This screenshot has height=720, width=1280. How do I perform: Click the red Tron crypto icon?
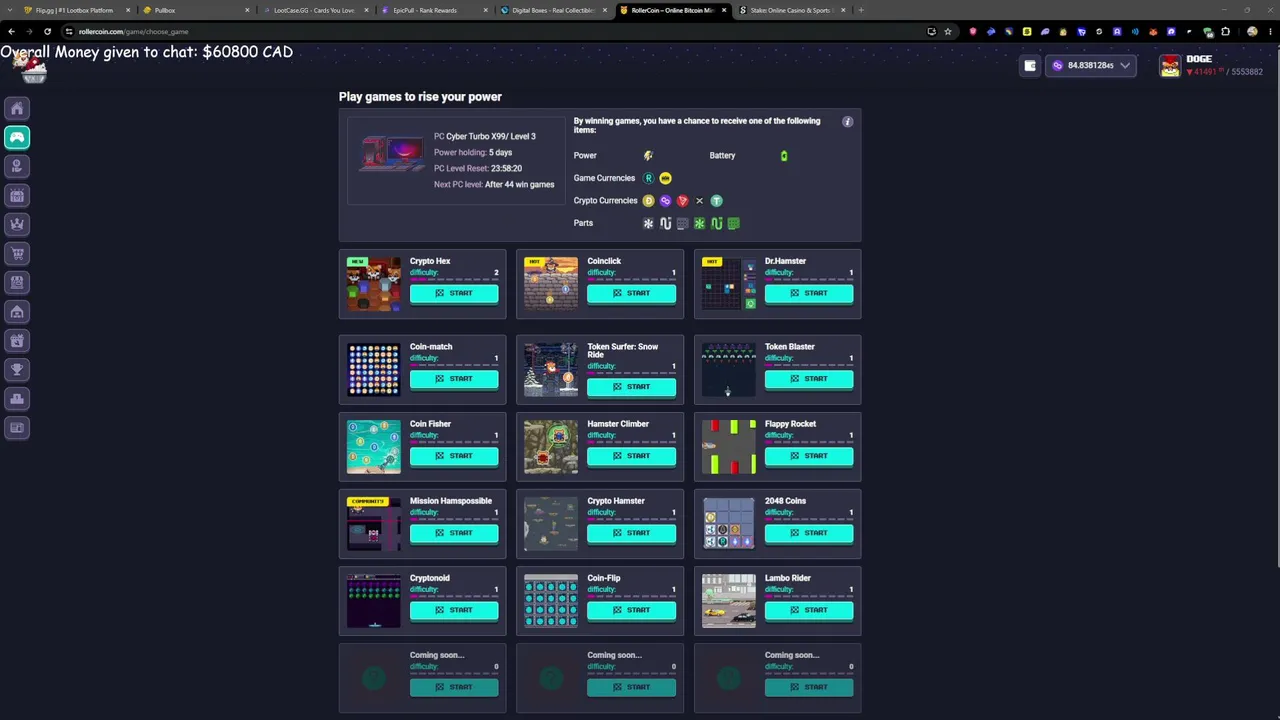coord(682,201)
